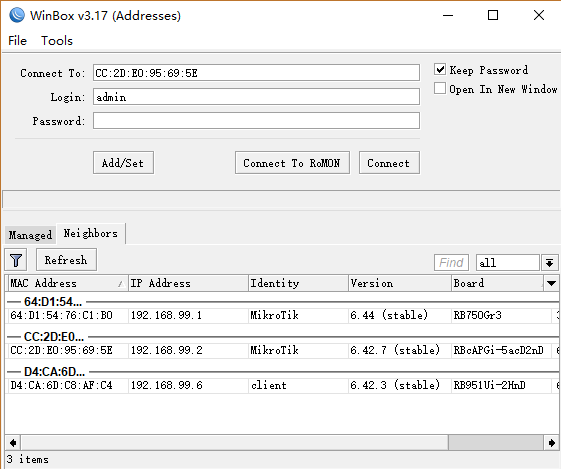This screenshot has height=469, width=561.
Task: Open the Tools menu
Action: (57, 40)
